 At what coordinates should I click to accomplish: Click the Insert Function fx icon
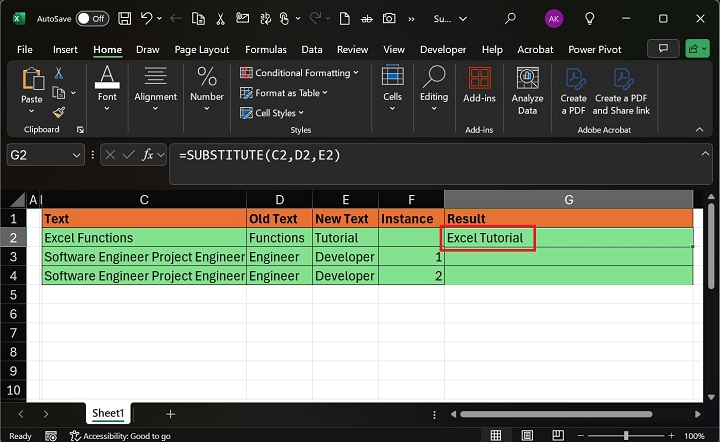click(x=149, y=155)
